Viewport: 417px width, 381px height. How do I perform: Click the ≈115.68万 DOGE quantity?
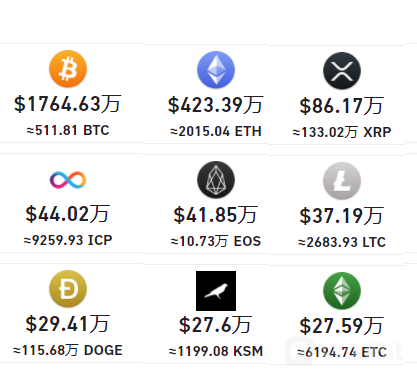click(x=68, y=350)
